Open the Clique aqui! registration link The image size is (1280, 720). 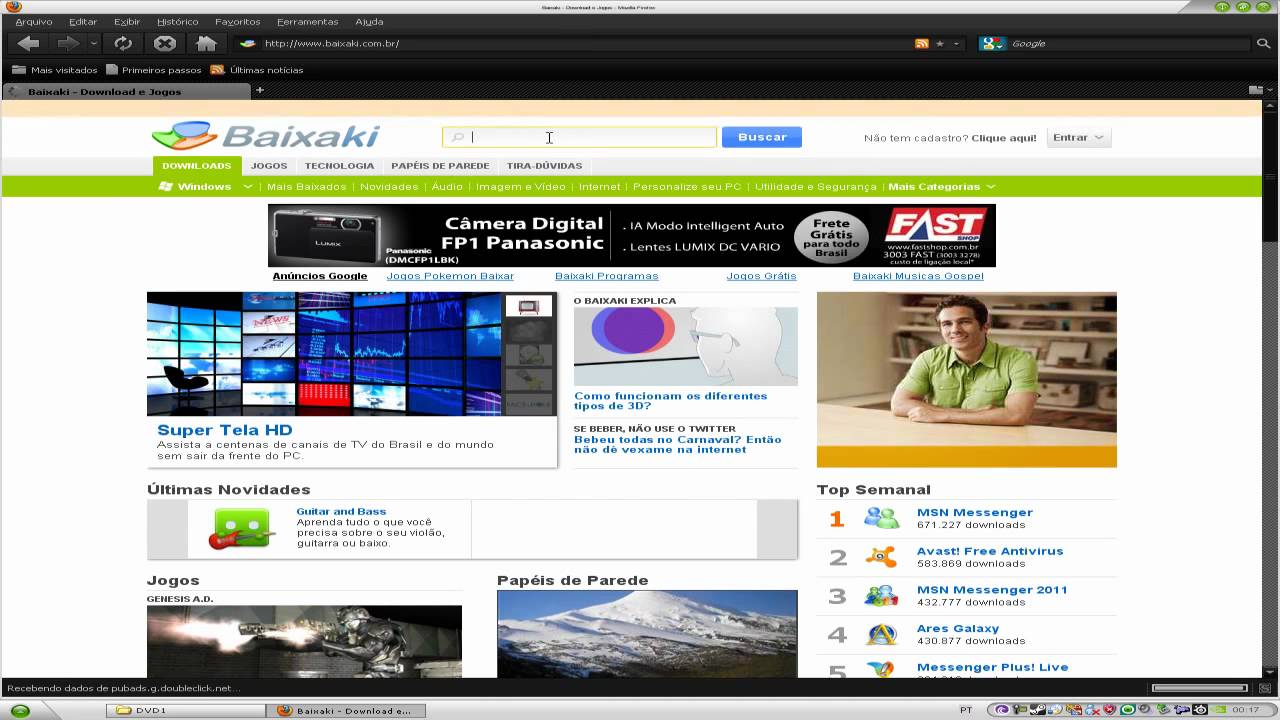pyautogui.click(x=1004, y=138)
